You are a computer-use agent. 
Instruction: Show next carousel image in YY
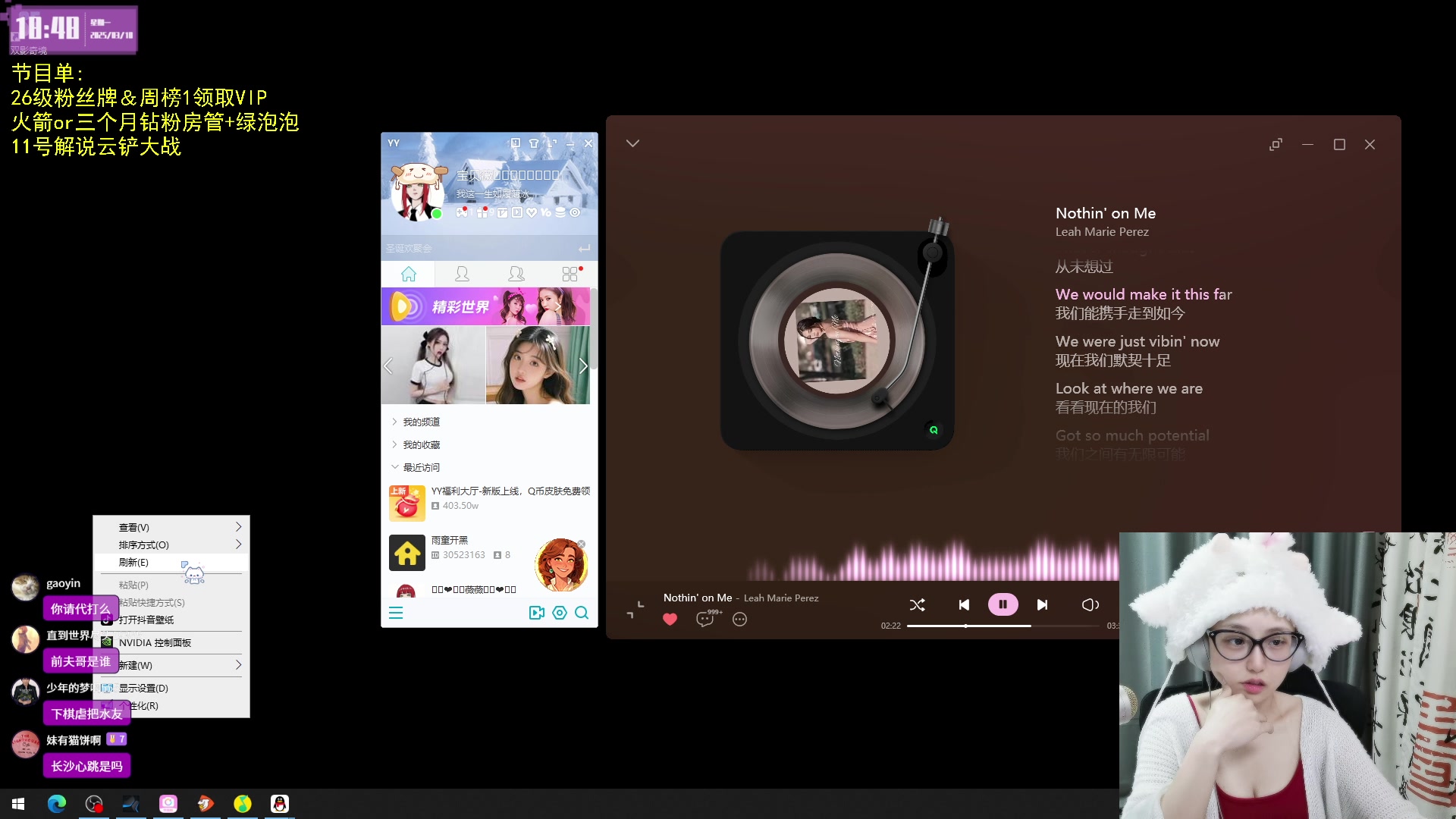[582, 366]
